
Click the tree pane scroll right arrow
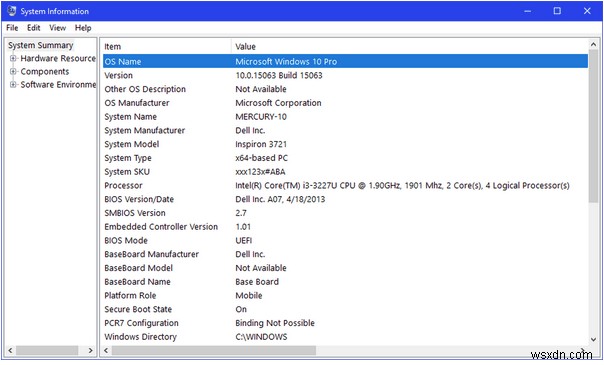coord(91,351)
